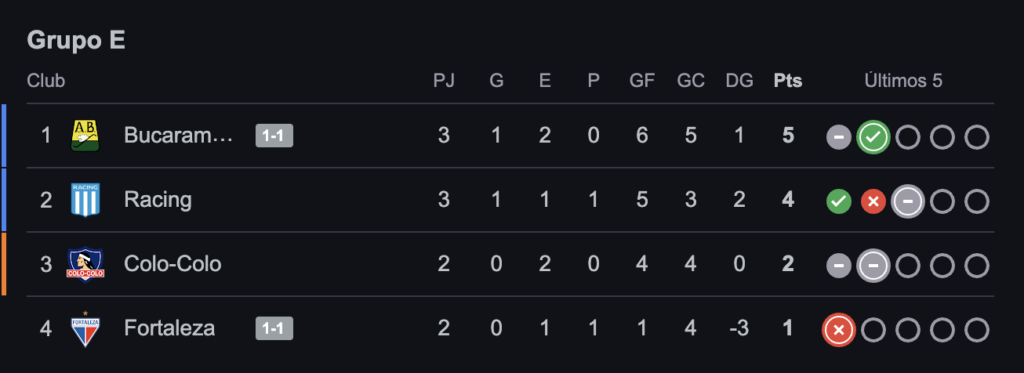1024x373 pixels.
Task: Select Racing's green win result icon
Action: coord(839,202)
